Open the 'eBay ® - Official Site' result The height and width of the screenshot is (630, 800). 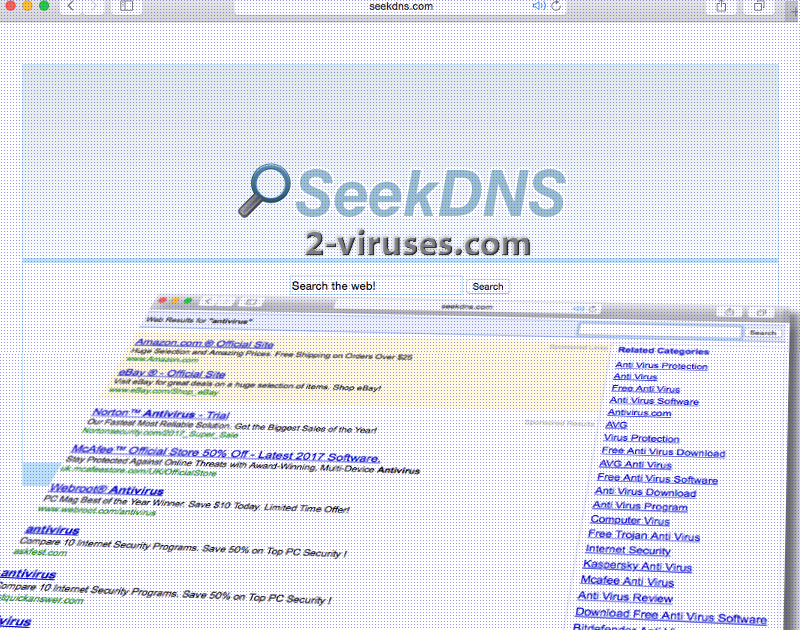[171, 373]
